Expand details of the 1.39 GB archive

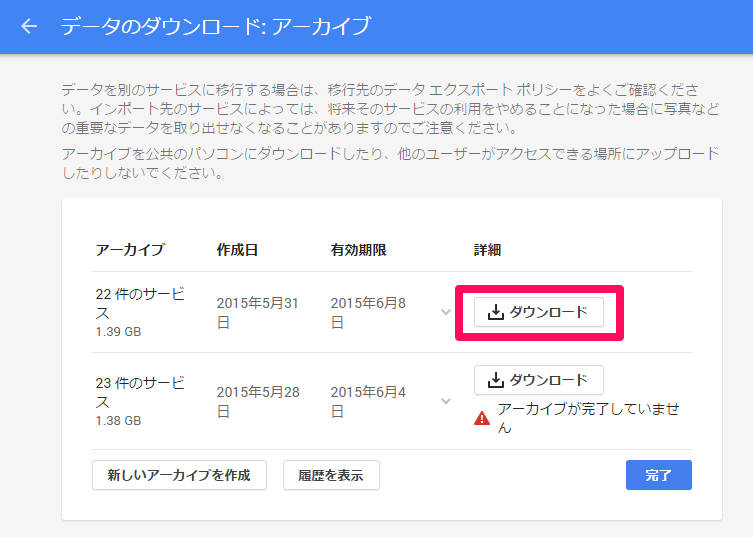(446, 312)
